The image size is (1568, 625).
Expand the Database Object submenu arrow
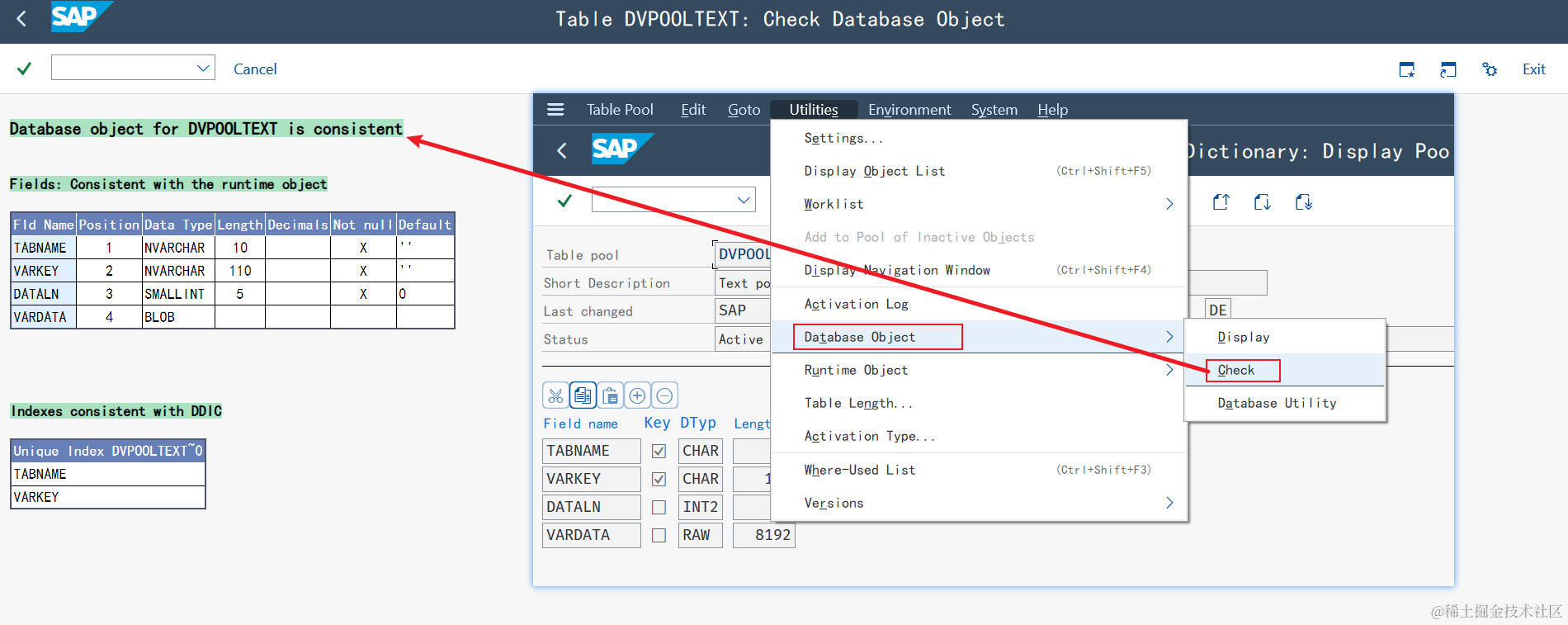(1169, 337)
